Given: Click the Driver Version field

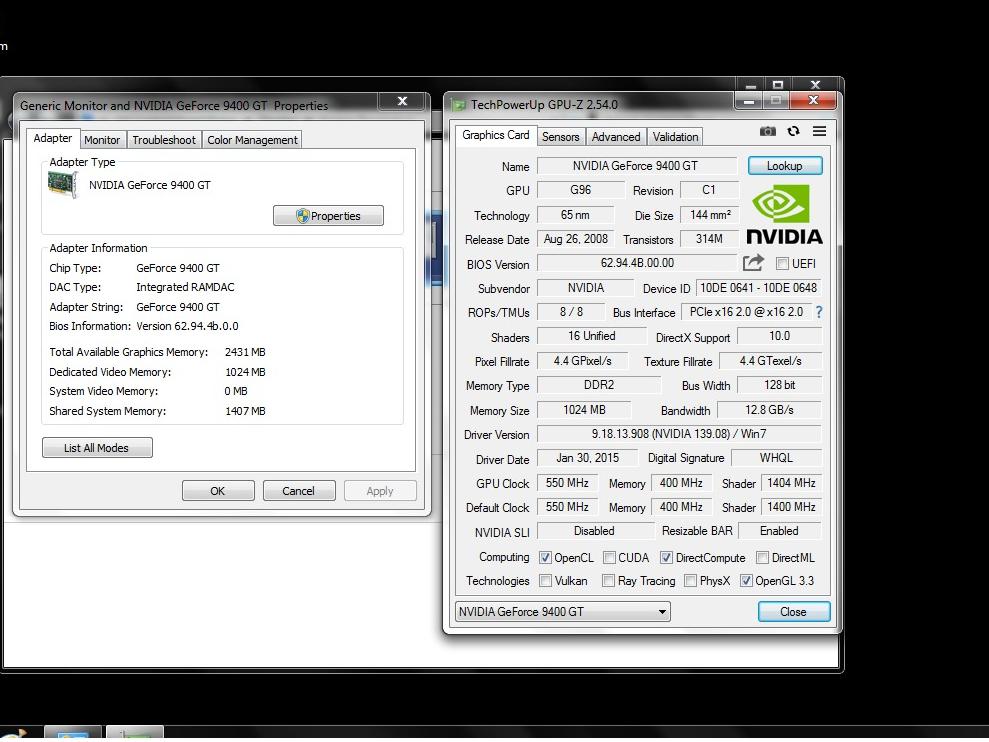Looking at the screenshot, I should click(679, 434).
